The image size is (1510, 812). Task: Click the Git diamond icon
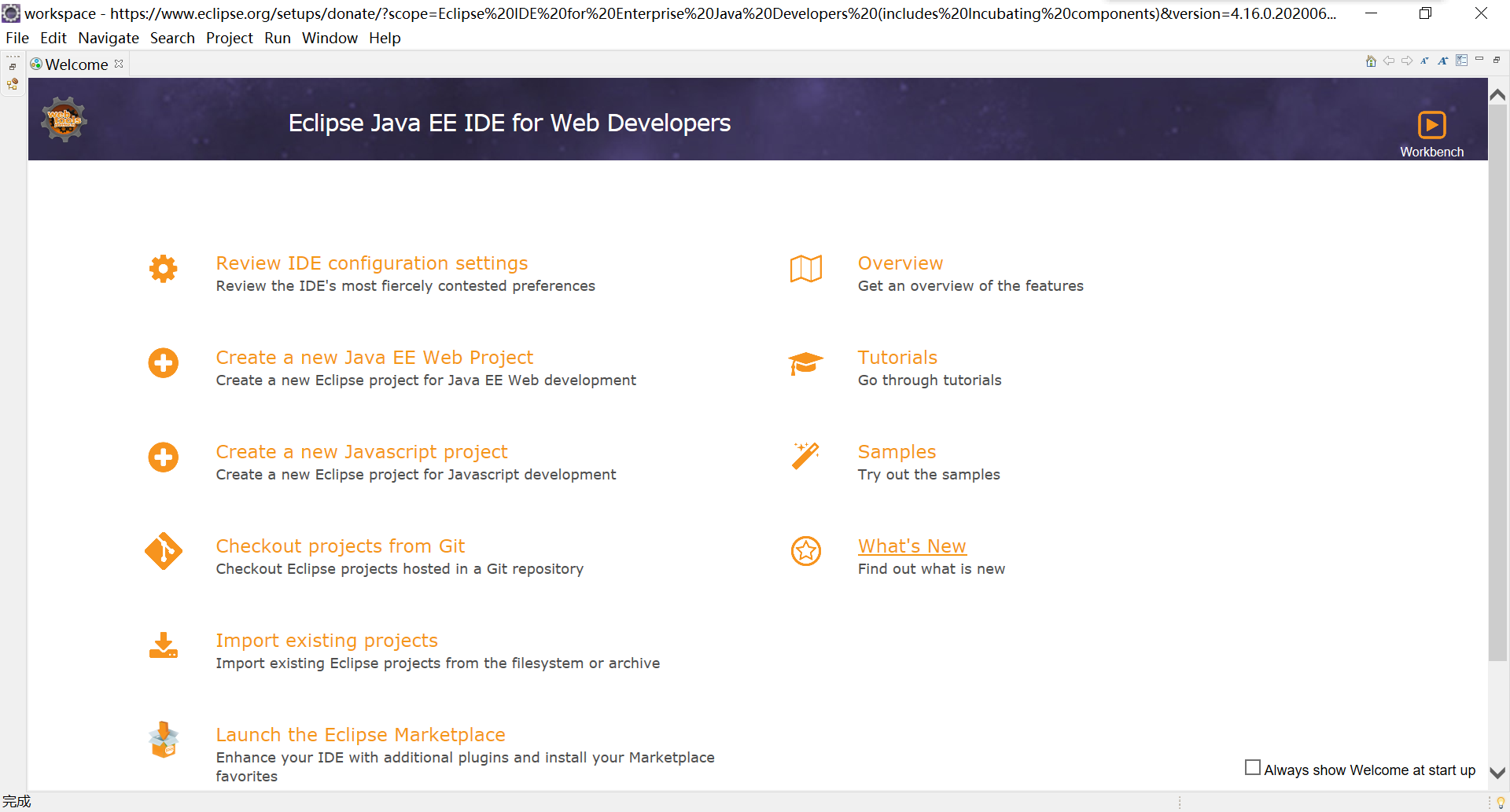pos(164,551)
